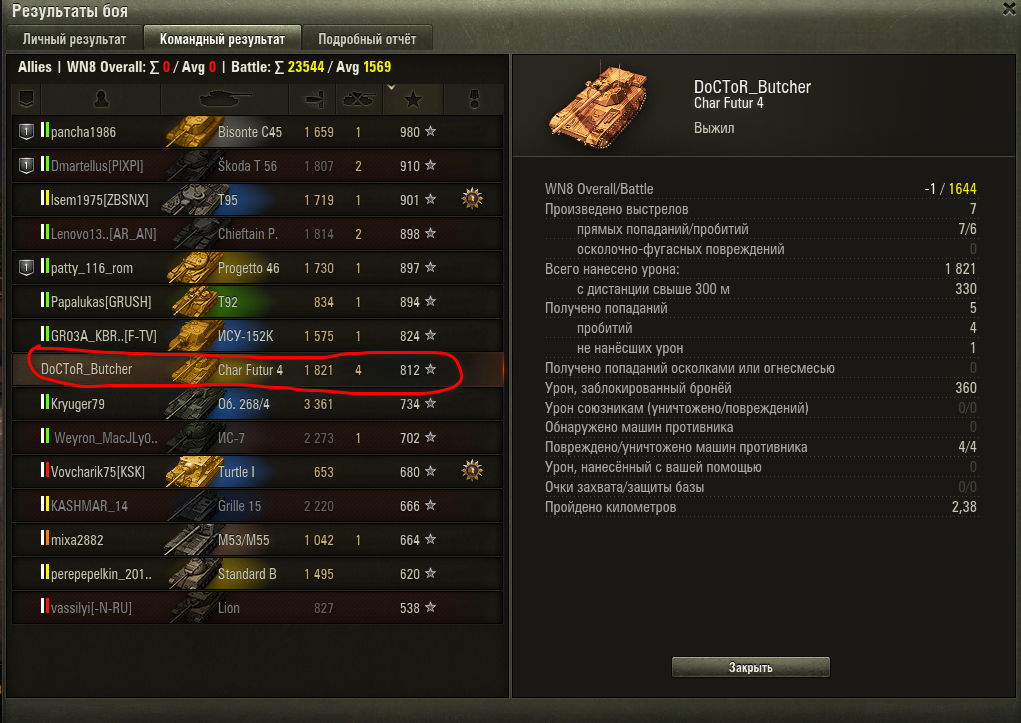Click the platoon badge beside pancha1986
This screenshot has height=723, width=1021.
pyautogui.click(x=26, y=132)
